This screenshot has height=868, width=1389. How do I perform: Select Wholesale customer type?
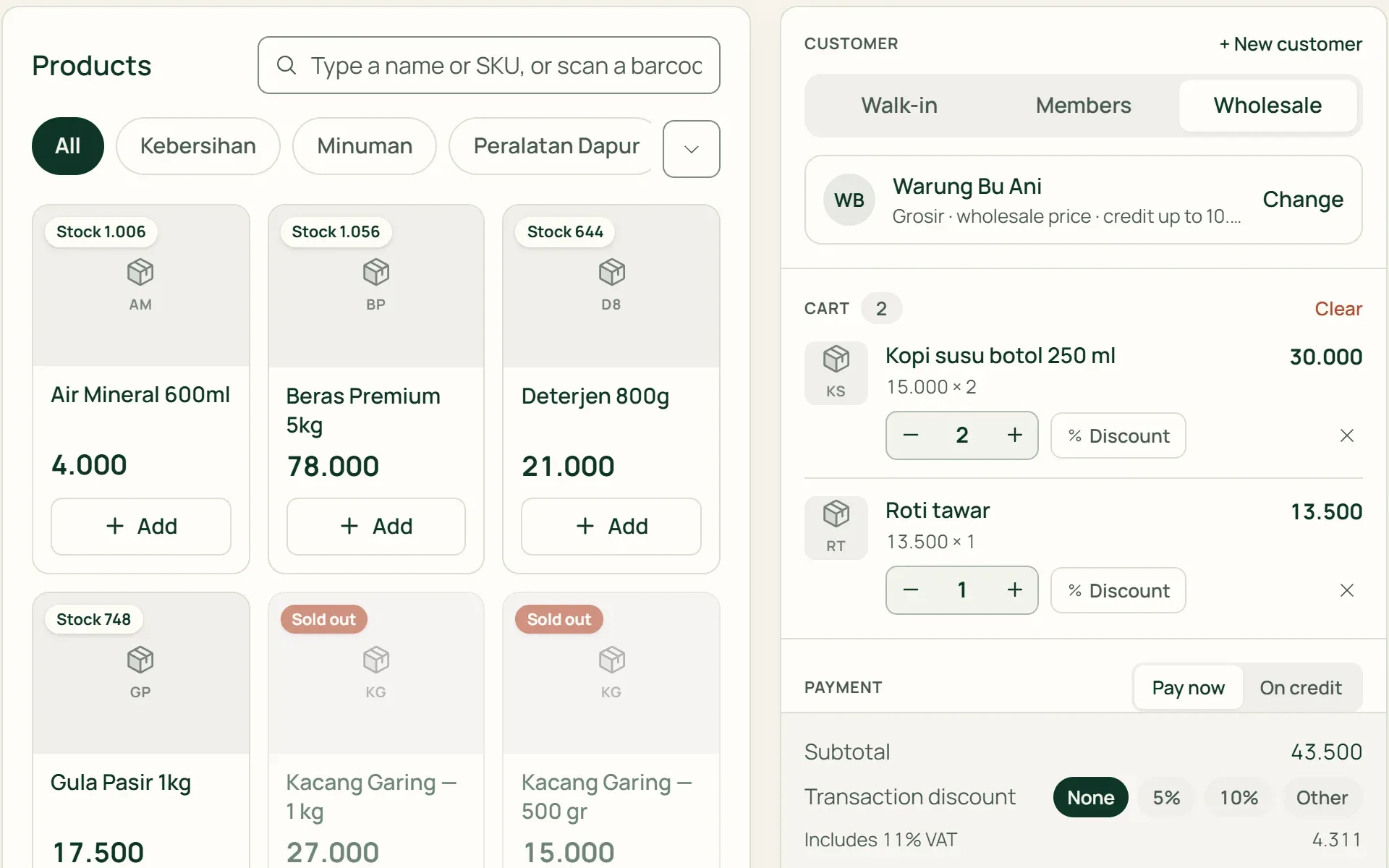[x=1267, y=106]
